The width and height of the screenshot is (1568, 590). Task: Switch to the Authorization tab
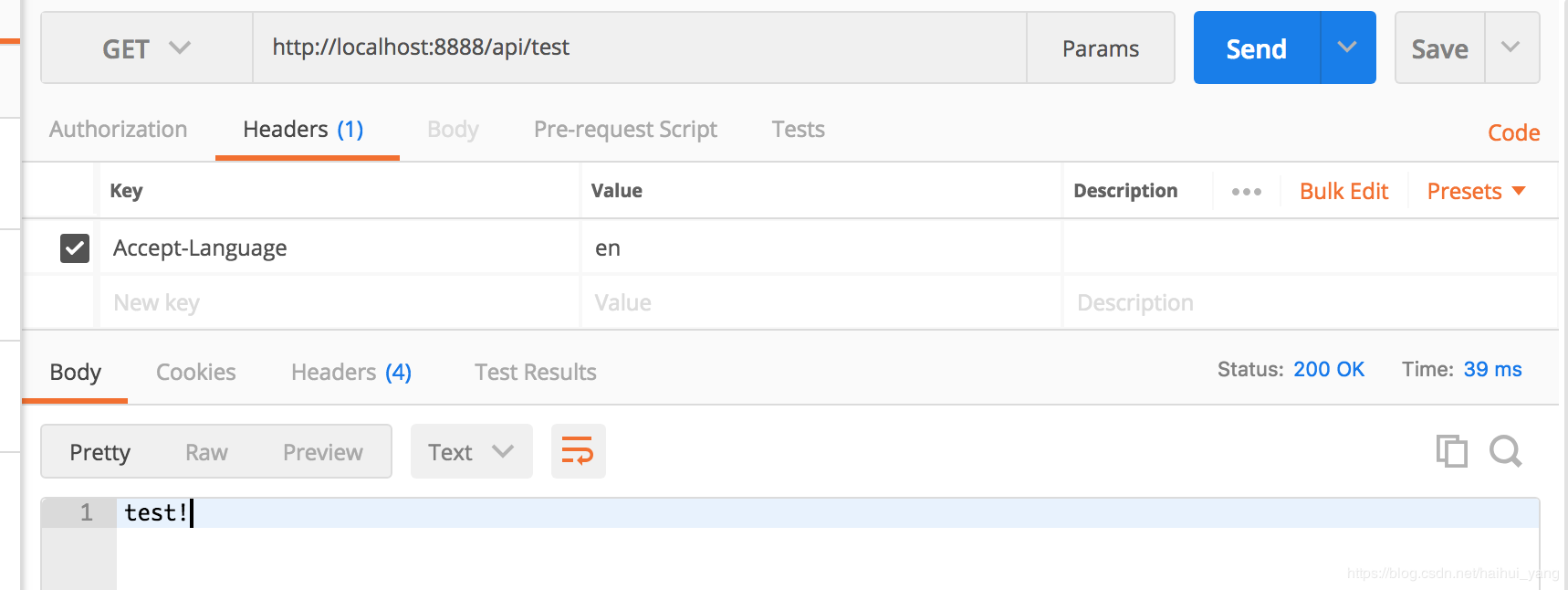119,130
